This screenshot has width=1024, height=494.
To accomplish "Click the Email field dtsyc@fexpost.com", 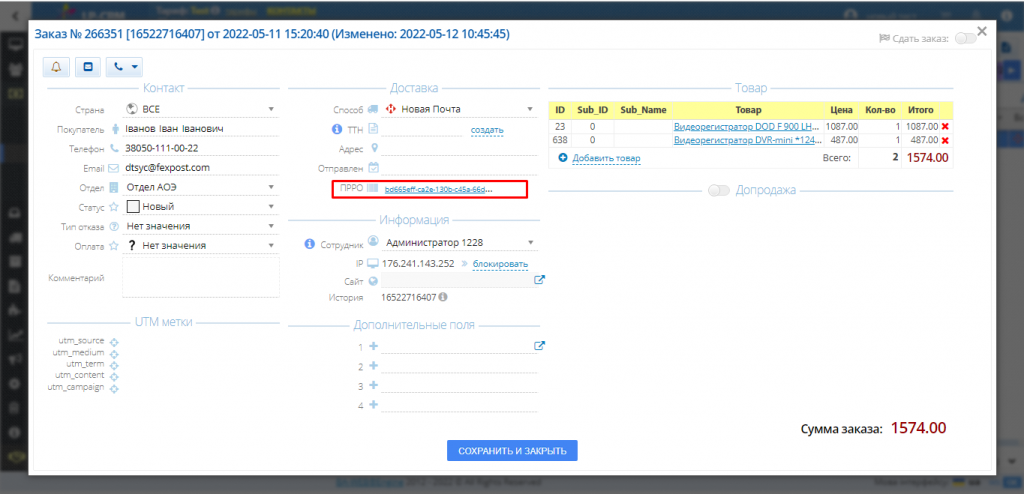I will point(200,168).
